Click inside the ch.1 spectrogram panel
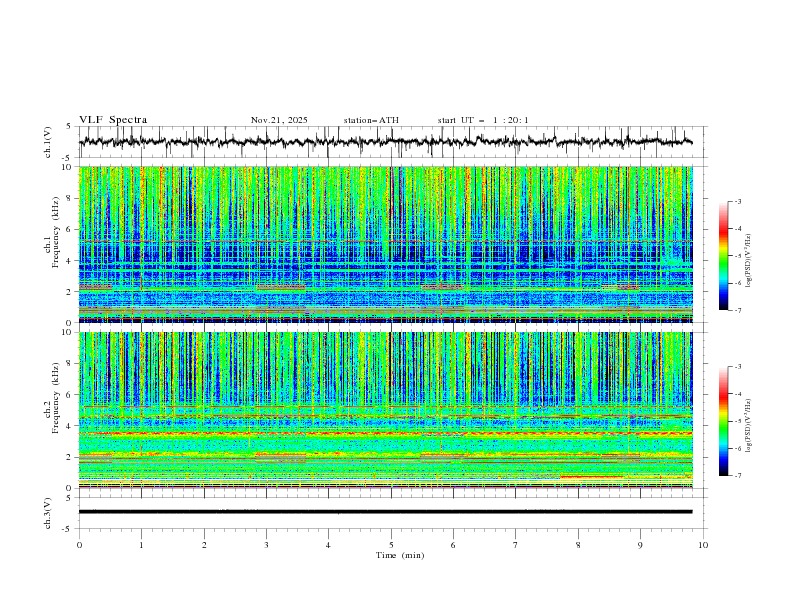The image size is (792, 612). pos(390,245)
